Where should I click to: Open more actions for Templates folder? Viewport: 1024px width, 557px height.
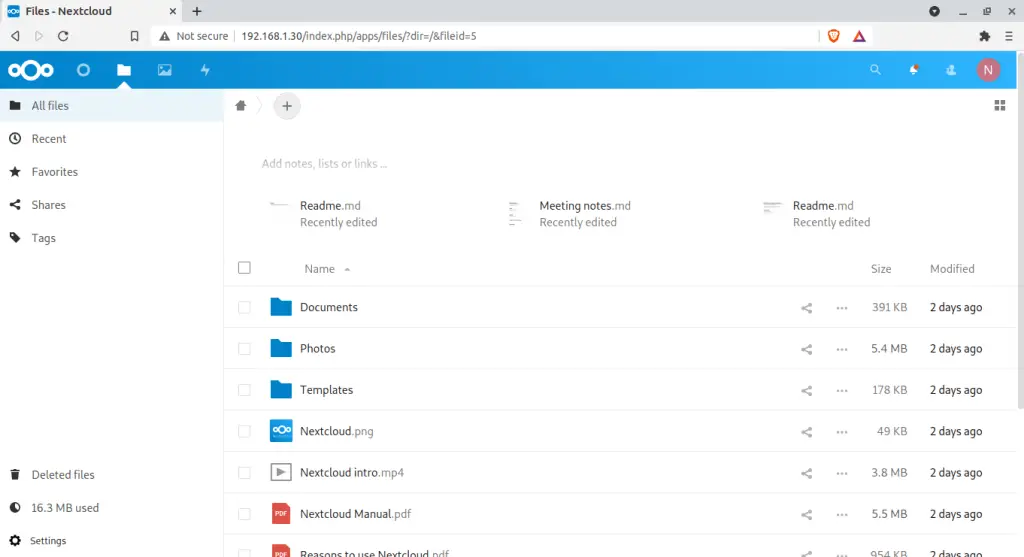(x=842, y=390)
